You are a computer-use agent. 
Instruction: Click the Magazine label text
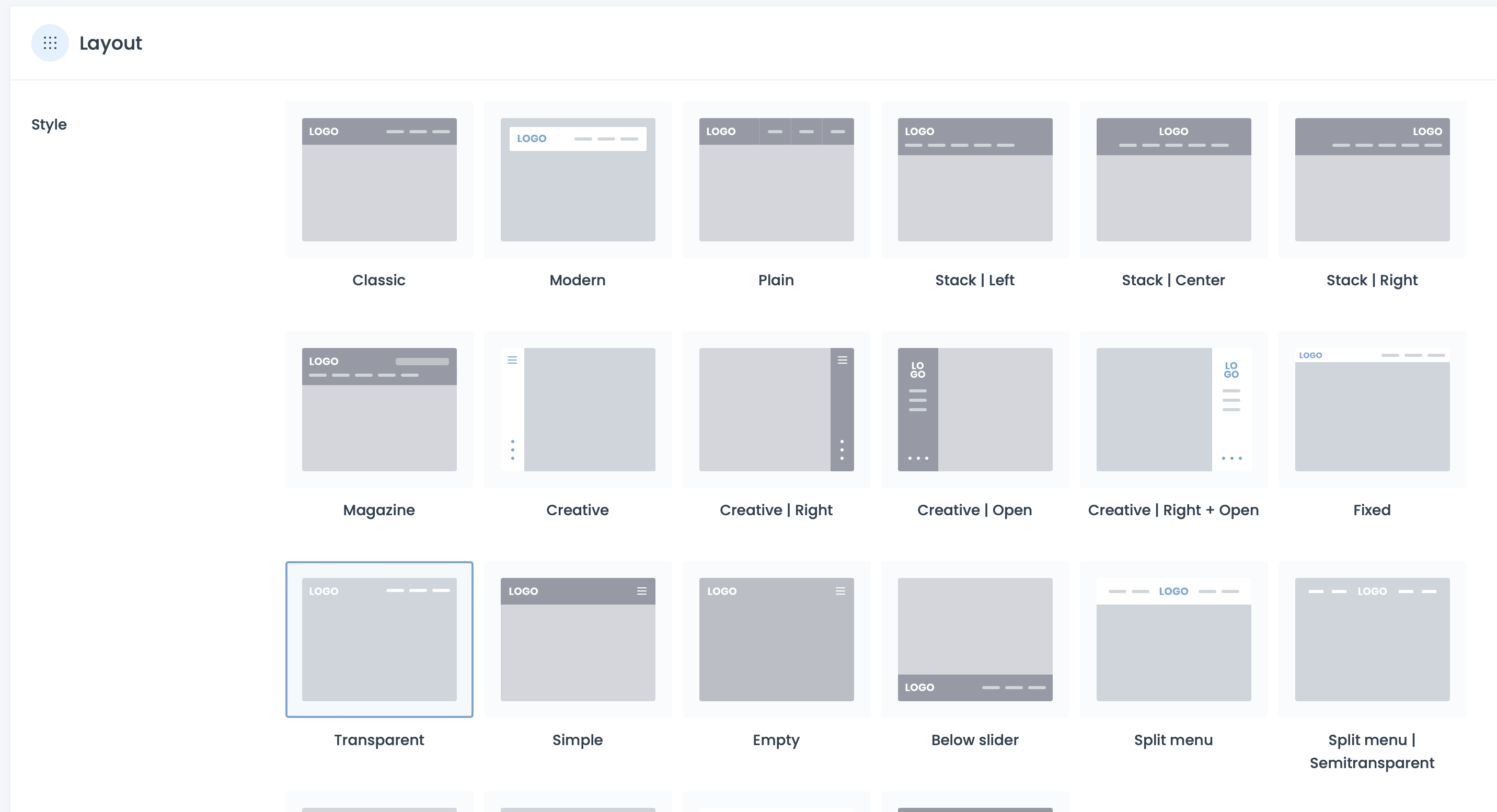[x=379, y=511]
